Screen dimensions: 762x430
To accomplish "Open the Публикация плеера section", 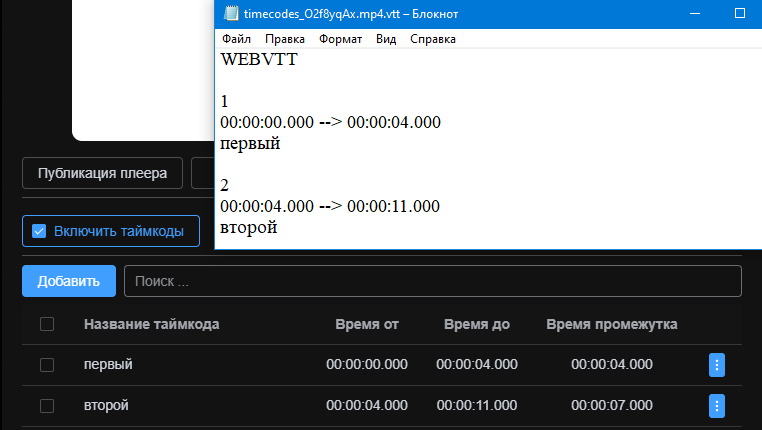I will click(103, 173).
